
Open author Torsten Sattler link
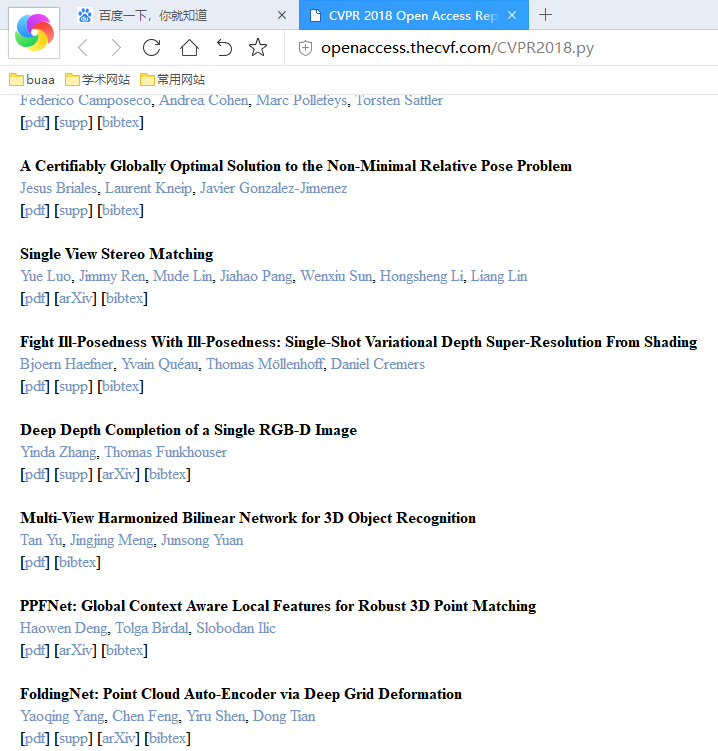(x=399, y=100)
